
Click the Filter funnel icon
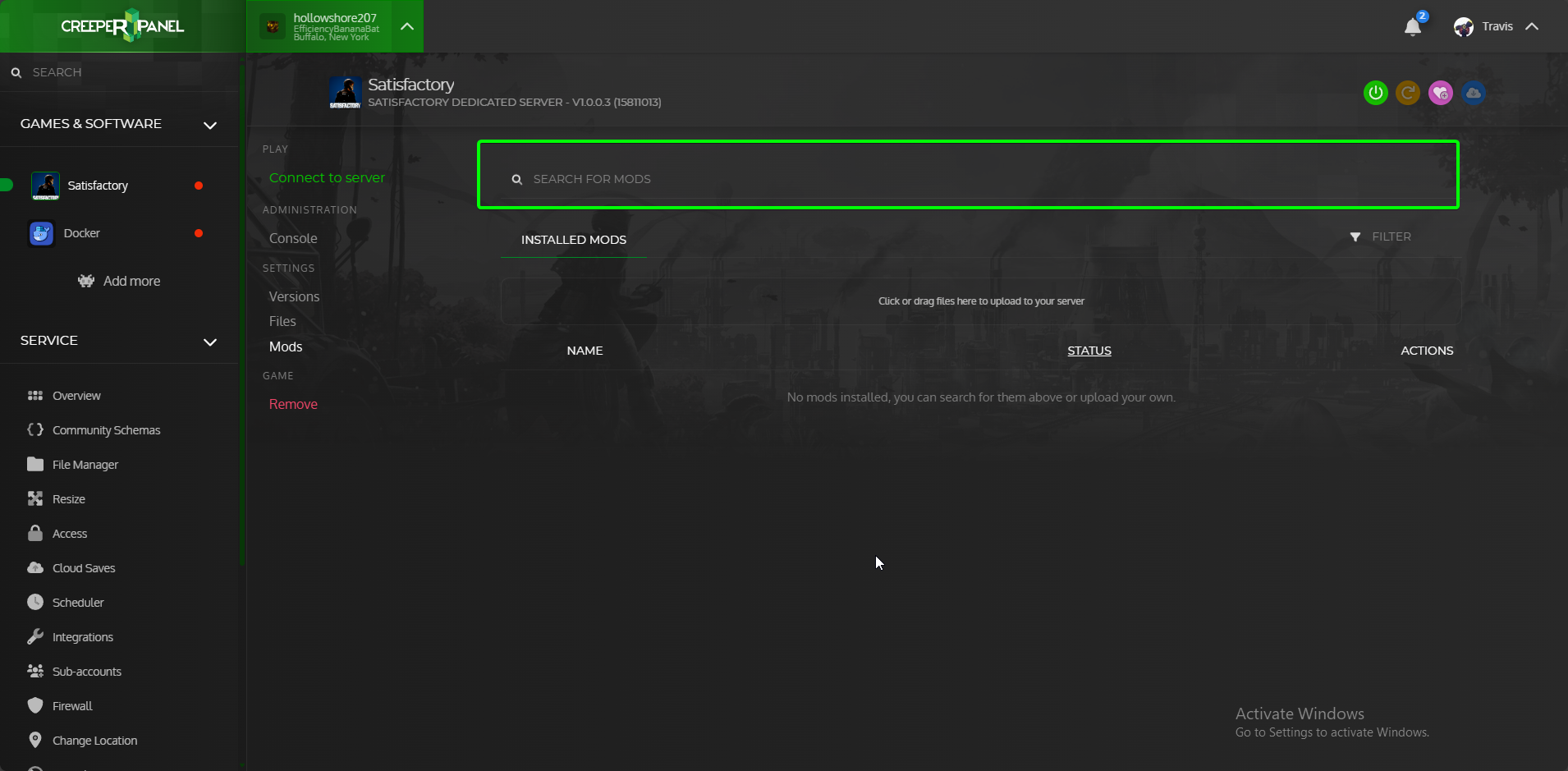coord(1355,237)
